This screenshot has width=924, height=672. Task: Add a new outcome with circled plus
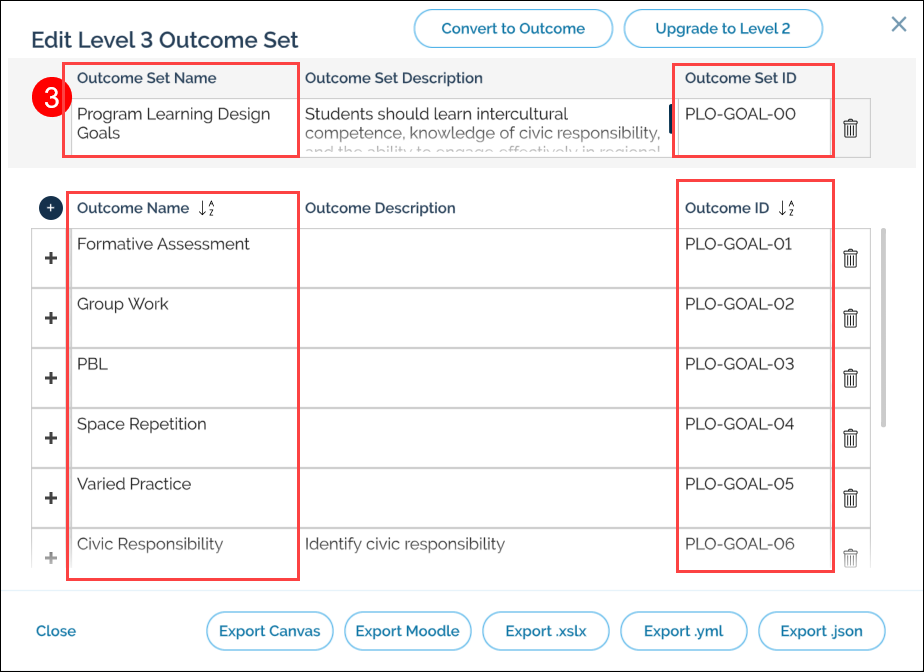tap(50, 208)
